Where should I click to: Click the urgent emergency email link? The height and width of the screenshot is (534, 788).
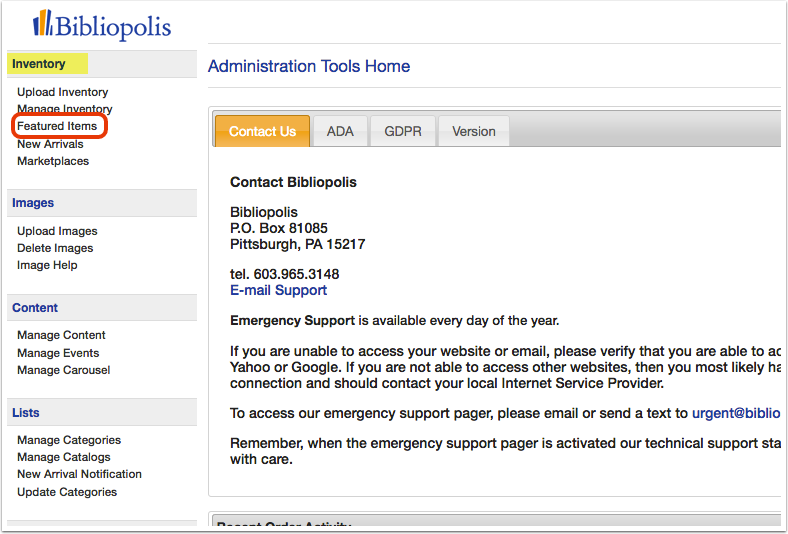click(736, 413)
